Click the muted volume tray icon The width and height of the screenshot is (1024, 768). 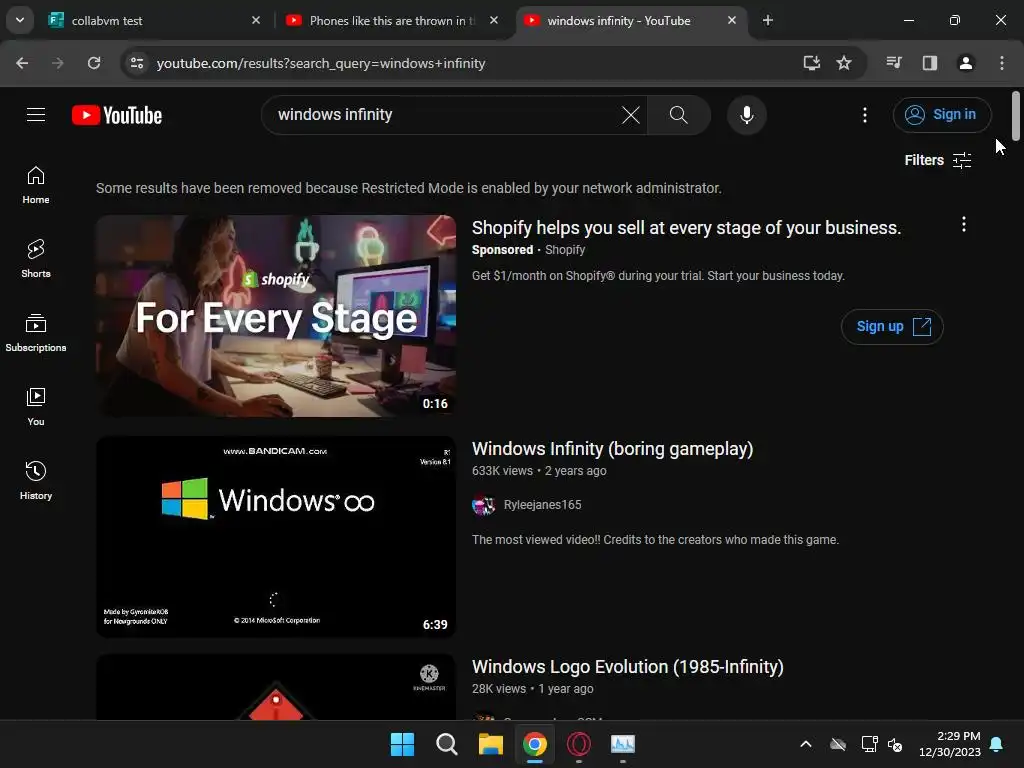895,744
